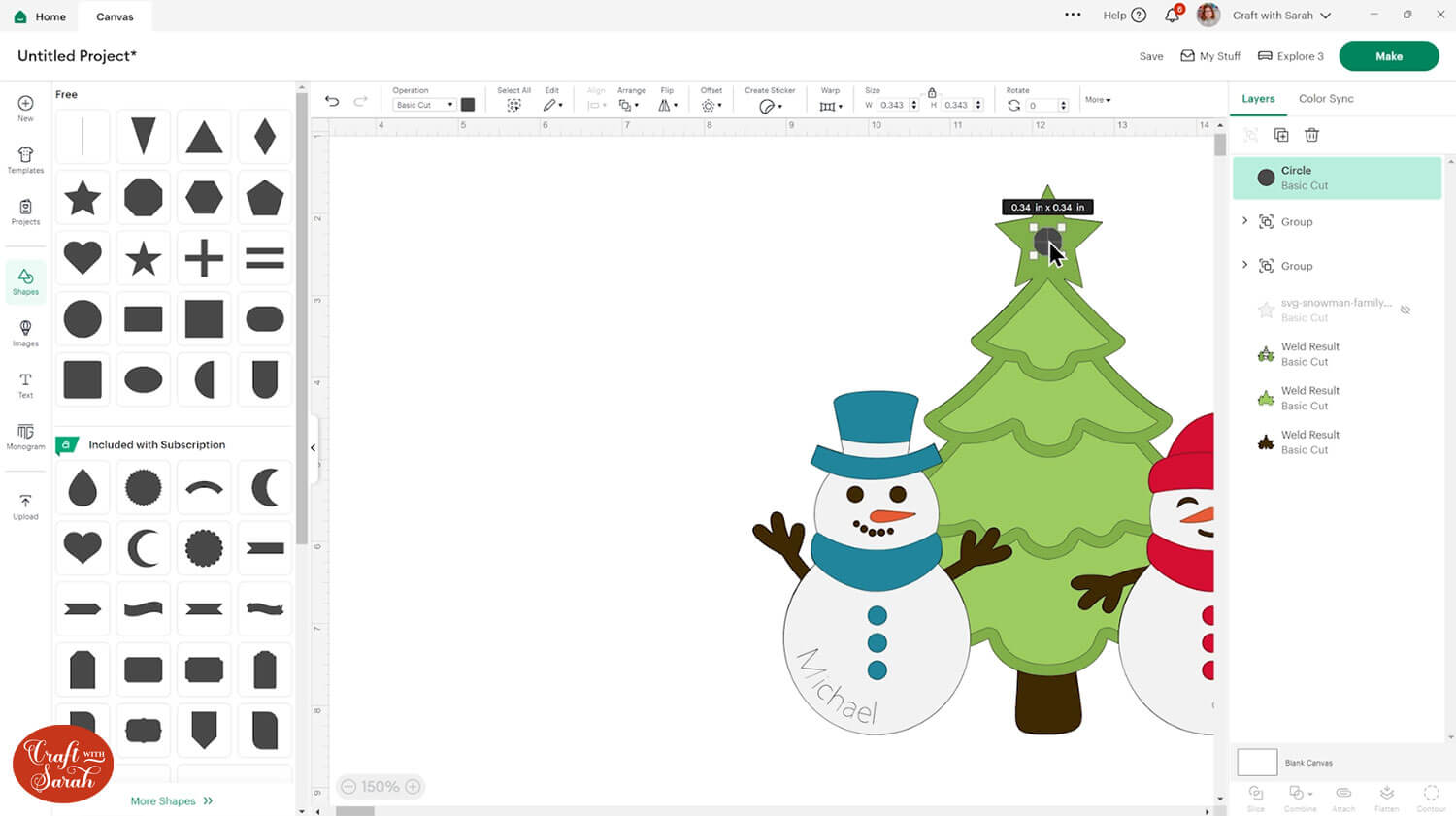Open the Operation Basic Cut dropdown
This screenshot has width=1456, height=816.
(x=424, y=105)
